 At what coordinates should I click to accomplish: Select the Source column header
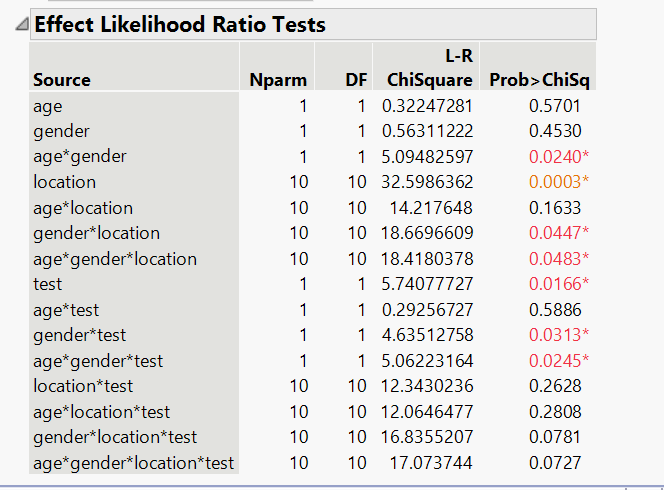(x=62, y=80)
